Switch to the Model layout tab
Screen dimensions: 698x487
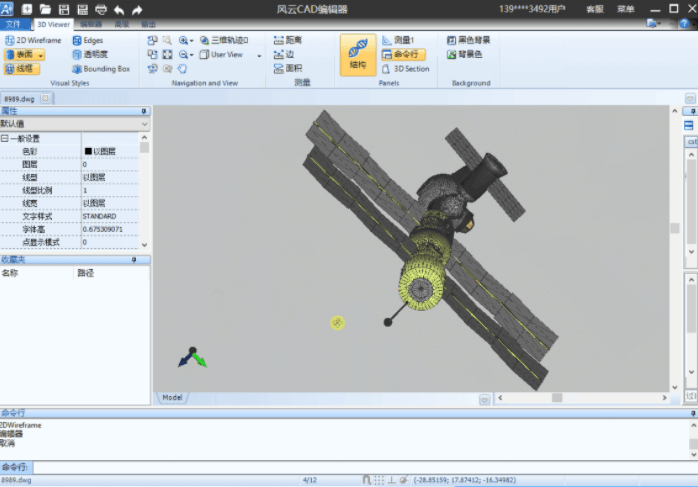pyautogui.click(x=172, y=397)
